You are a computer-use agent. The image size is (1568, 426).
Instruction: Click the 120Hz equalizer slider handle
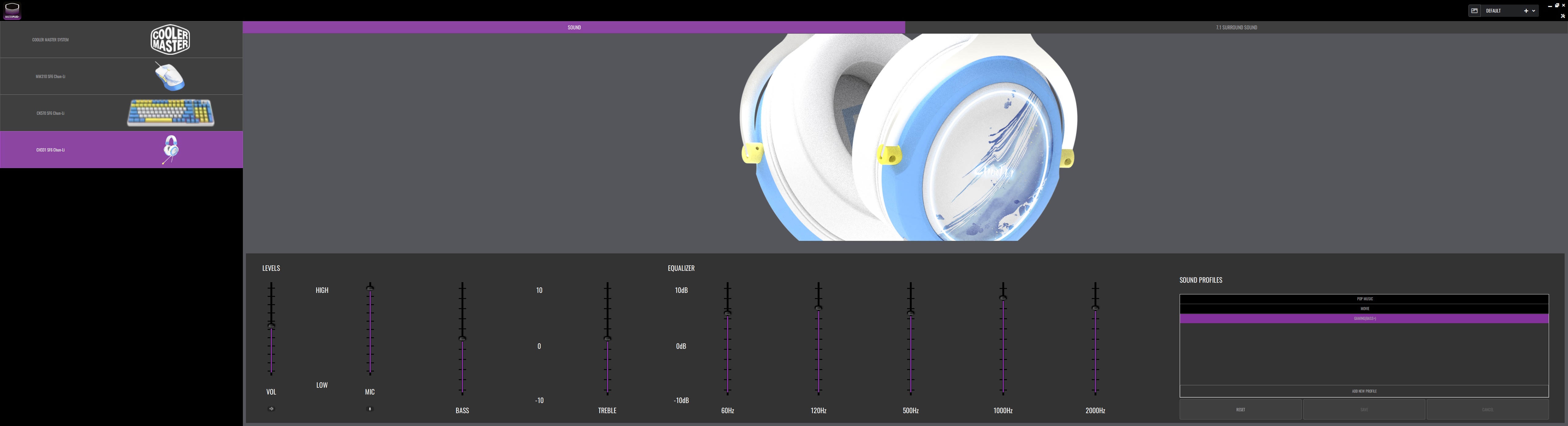point(819,308)
